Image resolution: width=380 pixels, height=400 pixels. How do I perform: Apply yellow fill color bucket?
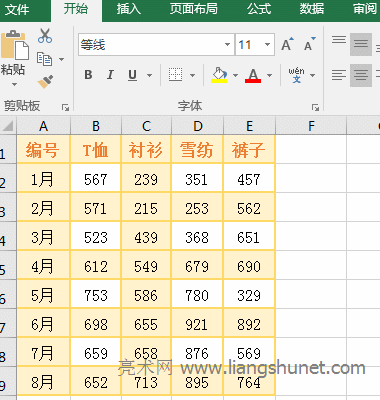coord(219,75)
